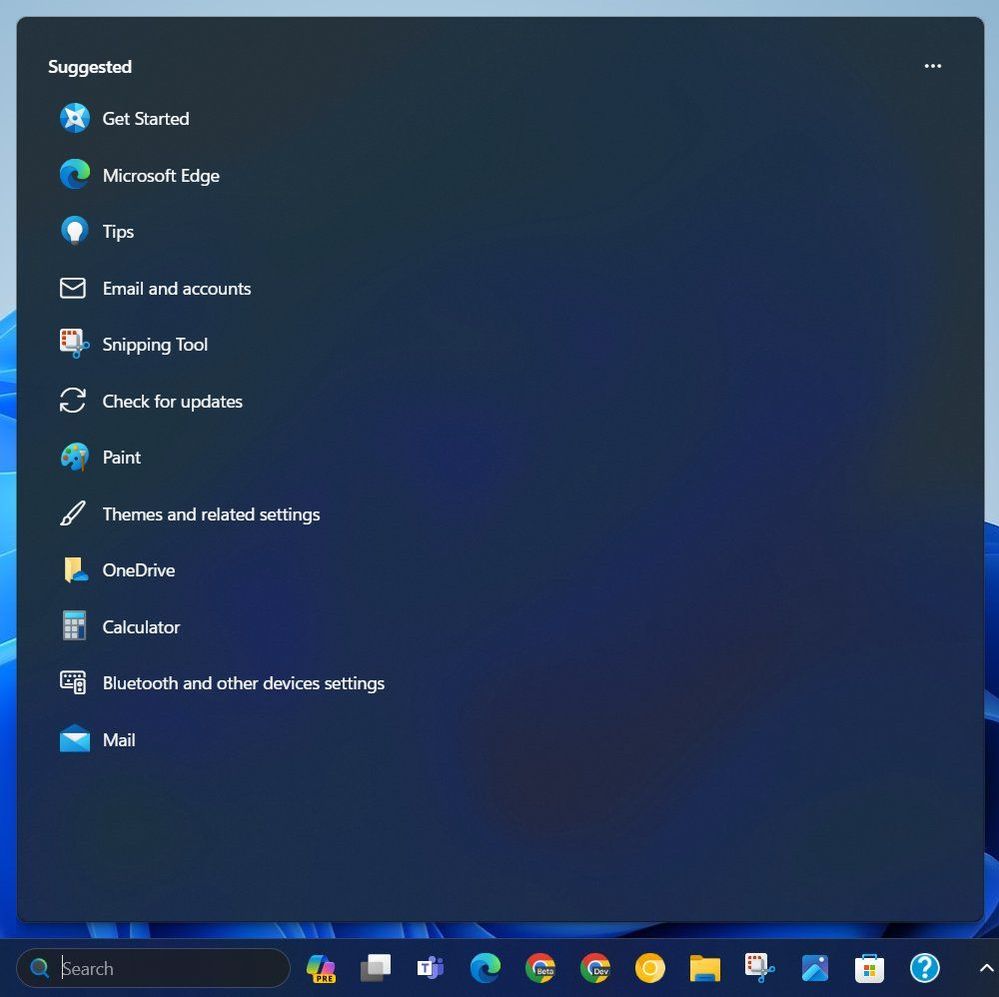Screen dimensions: 999x997
Task: Open the Paint app
Action: point(101,457)
